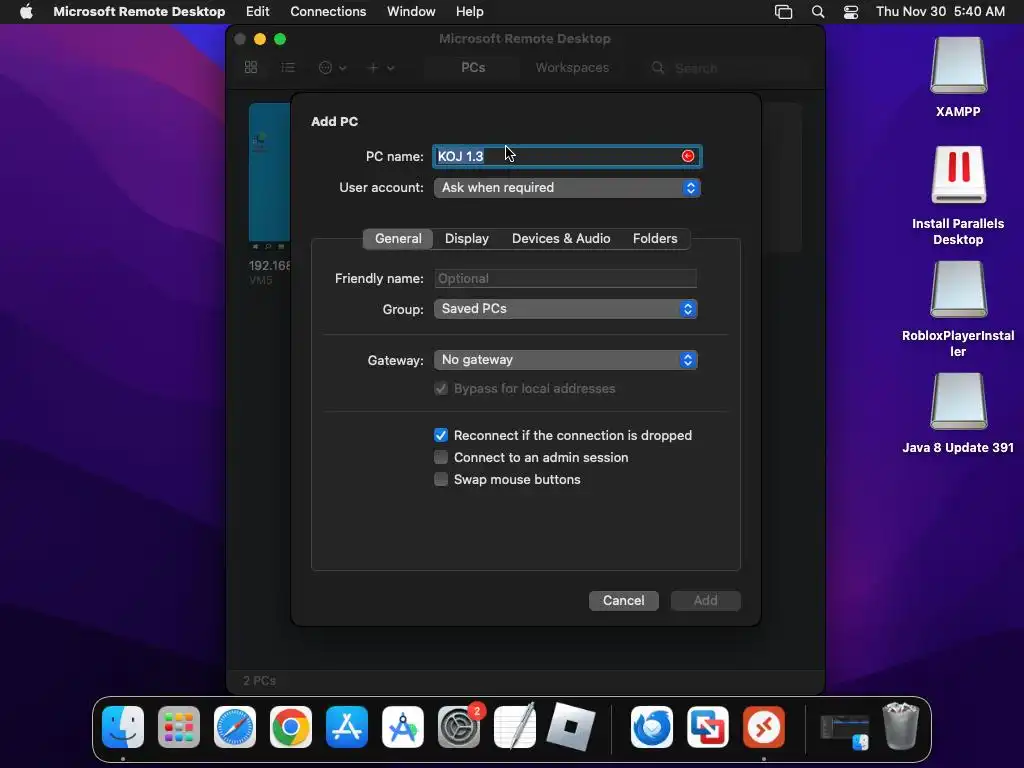Click the Cancel button
This screenshot has width=1024, height=768.
click(x=624, y=601)
